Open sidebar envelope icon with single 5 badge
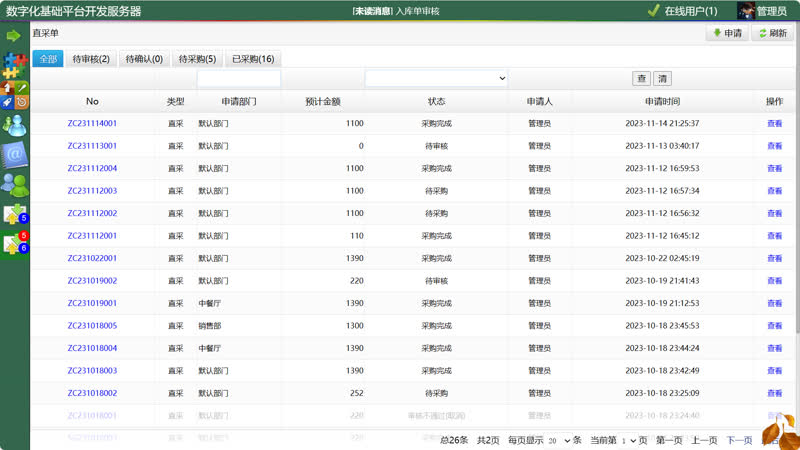This screenshot has width=800, height=450. click(14, 214)
